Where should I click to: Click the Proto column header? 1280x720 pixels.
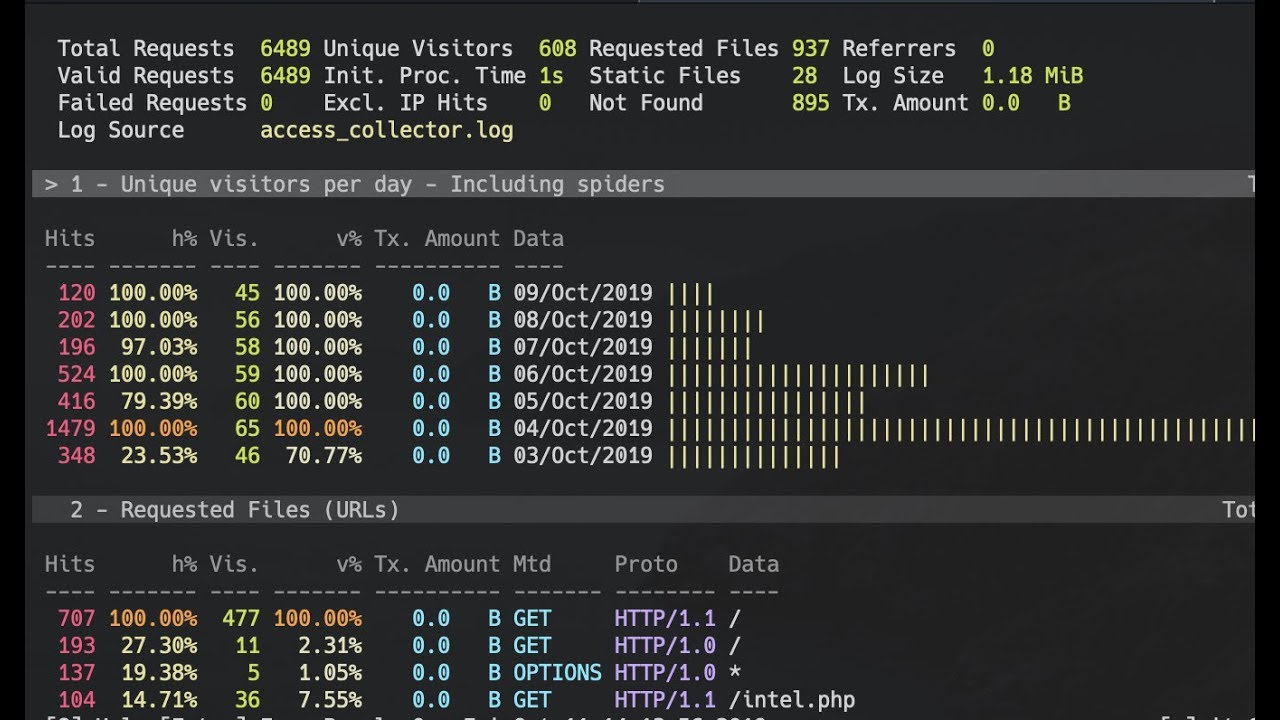(646, 564)
